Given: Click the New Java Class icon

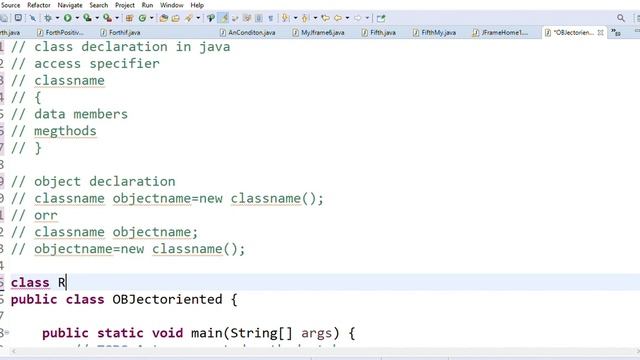Looking at the screenshot, I should [x=142, y=18].
